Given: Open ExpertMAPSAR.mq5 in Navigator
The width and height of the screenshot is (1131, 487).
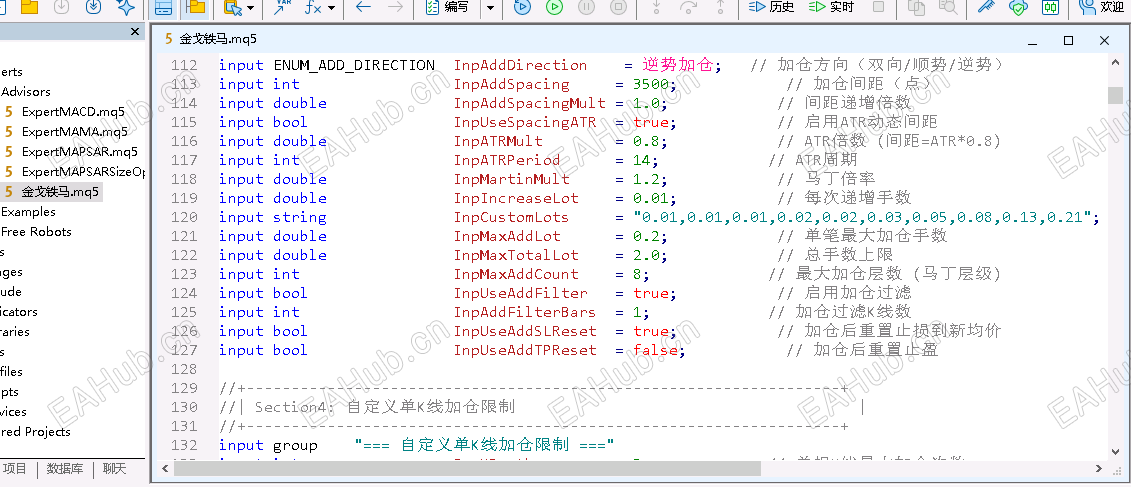Looking at the screenshot, I should [x=79, y=152].
